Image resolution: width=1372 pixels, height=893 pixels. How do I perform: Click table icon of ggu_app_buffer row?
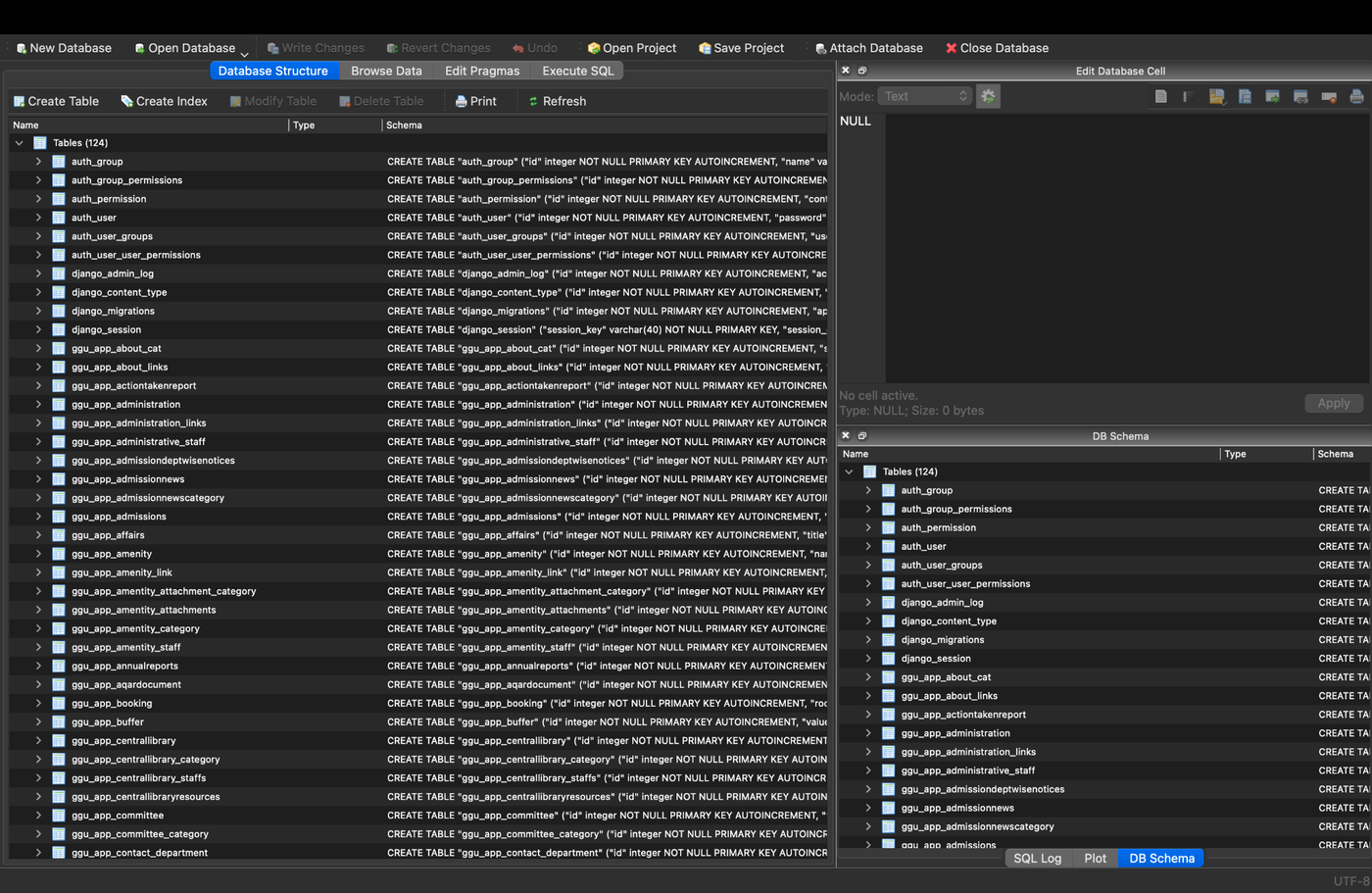coord(59,721)
